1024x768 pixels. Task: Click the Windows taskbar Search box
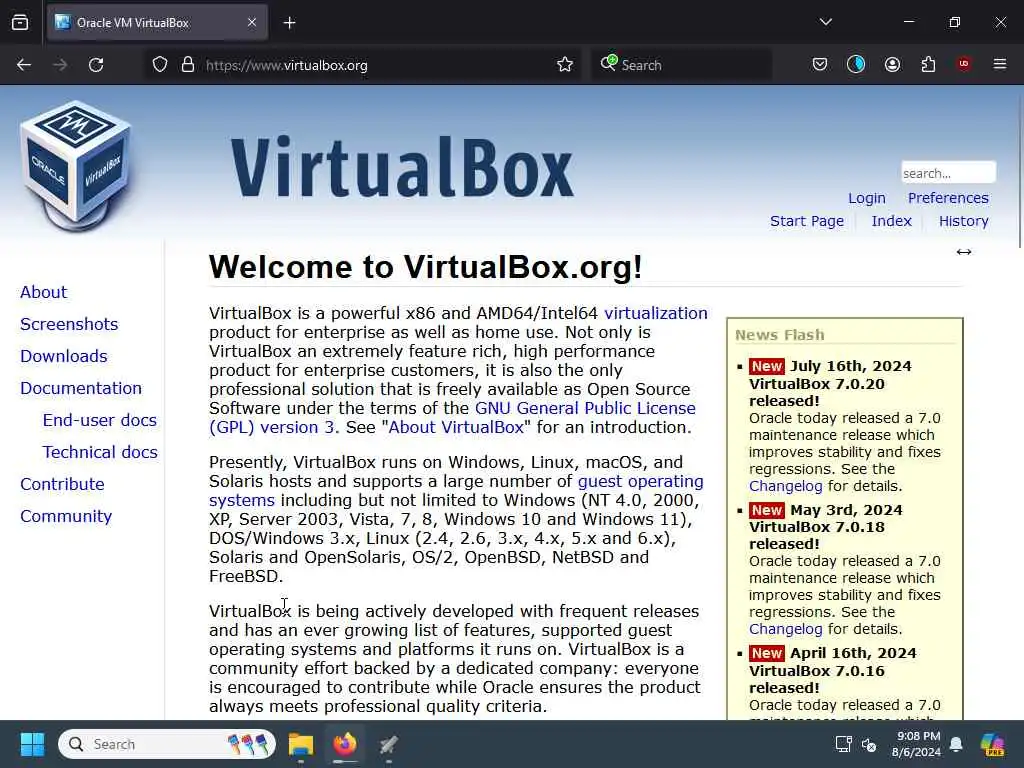point(167,744)
